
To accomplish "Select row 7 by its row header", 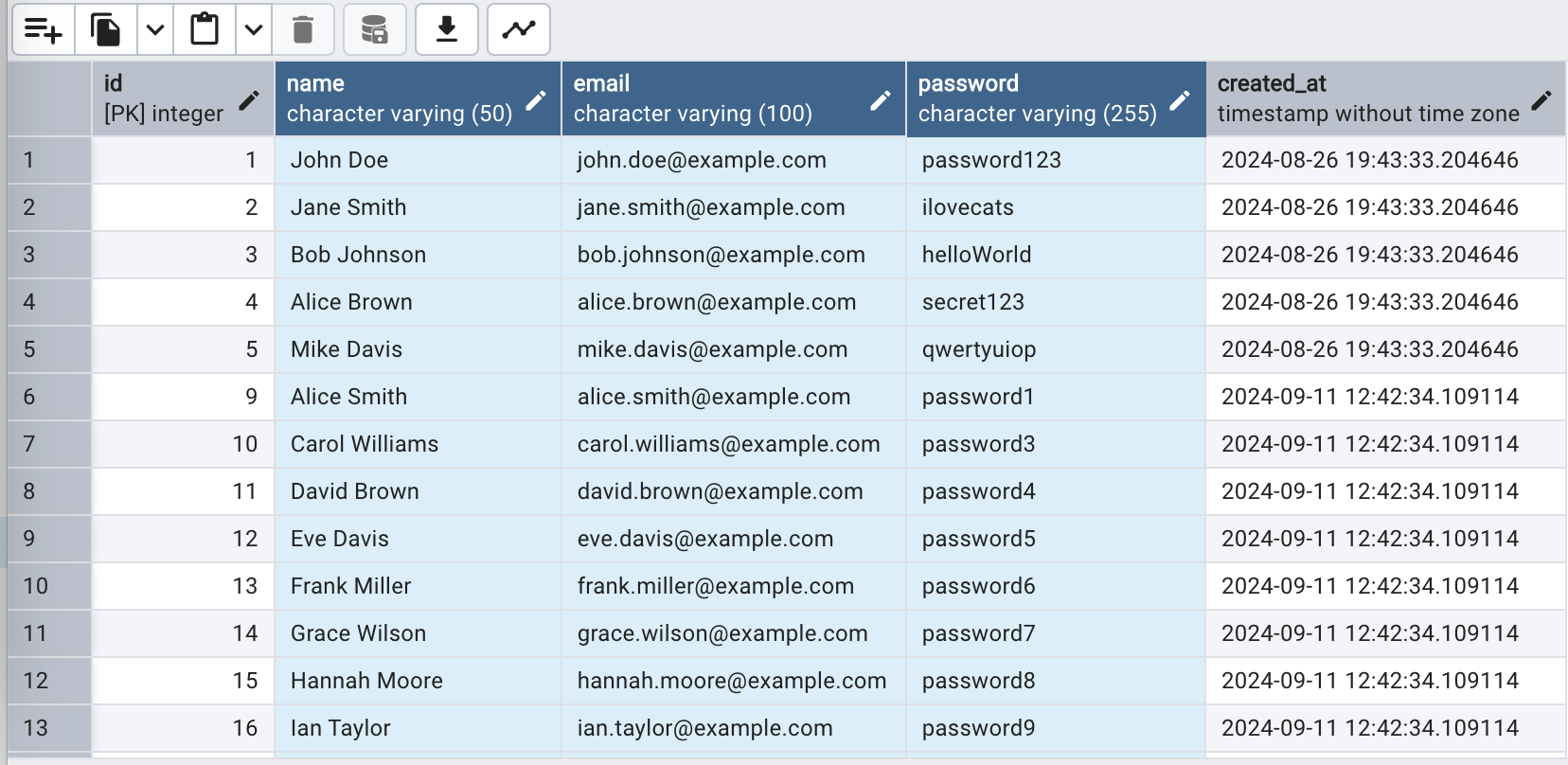I will pyautogui.click(x=49, y=444).
